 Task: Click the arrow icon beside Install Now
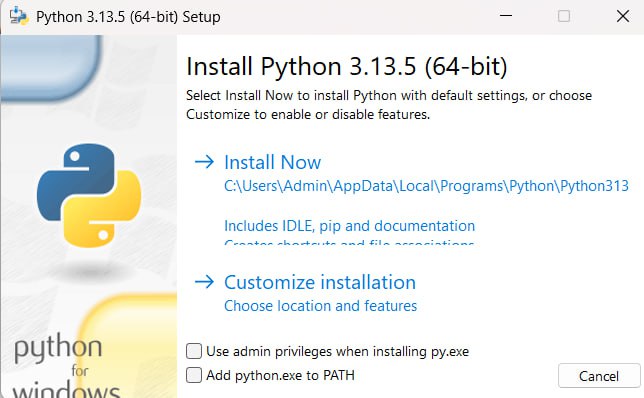(204, 162)
